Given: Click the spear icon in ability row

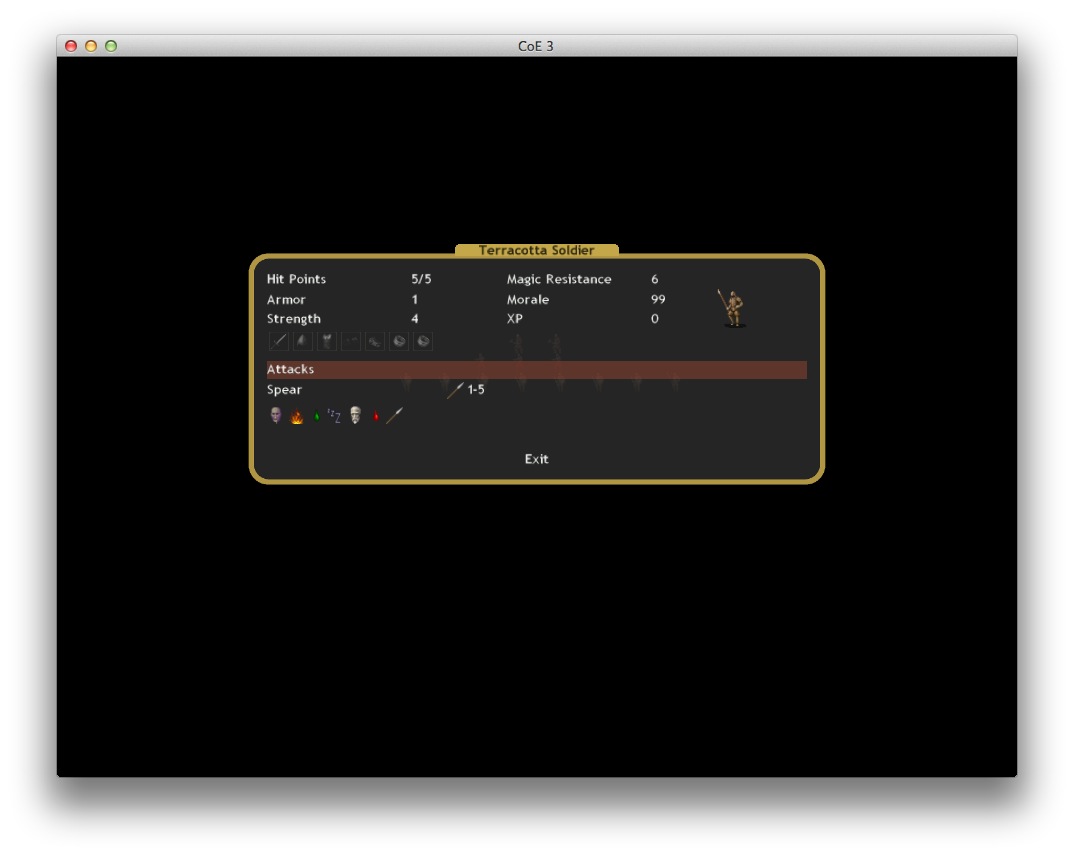Looking at the screenshot, I should [x=395, y=415].
